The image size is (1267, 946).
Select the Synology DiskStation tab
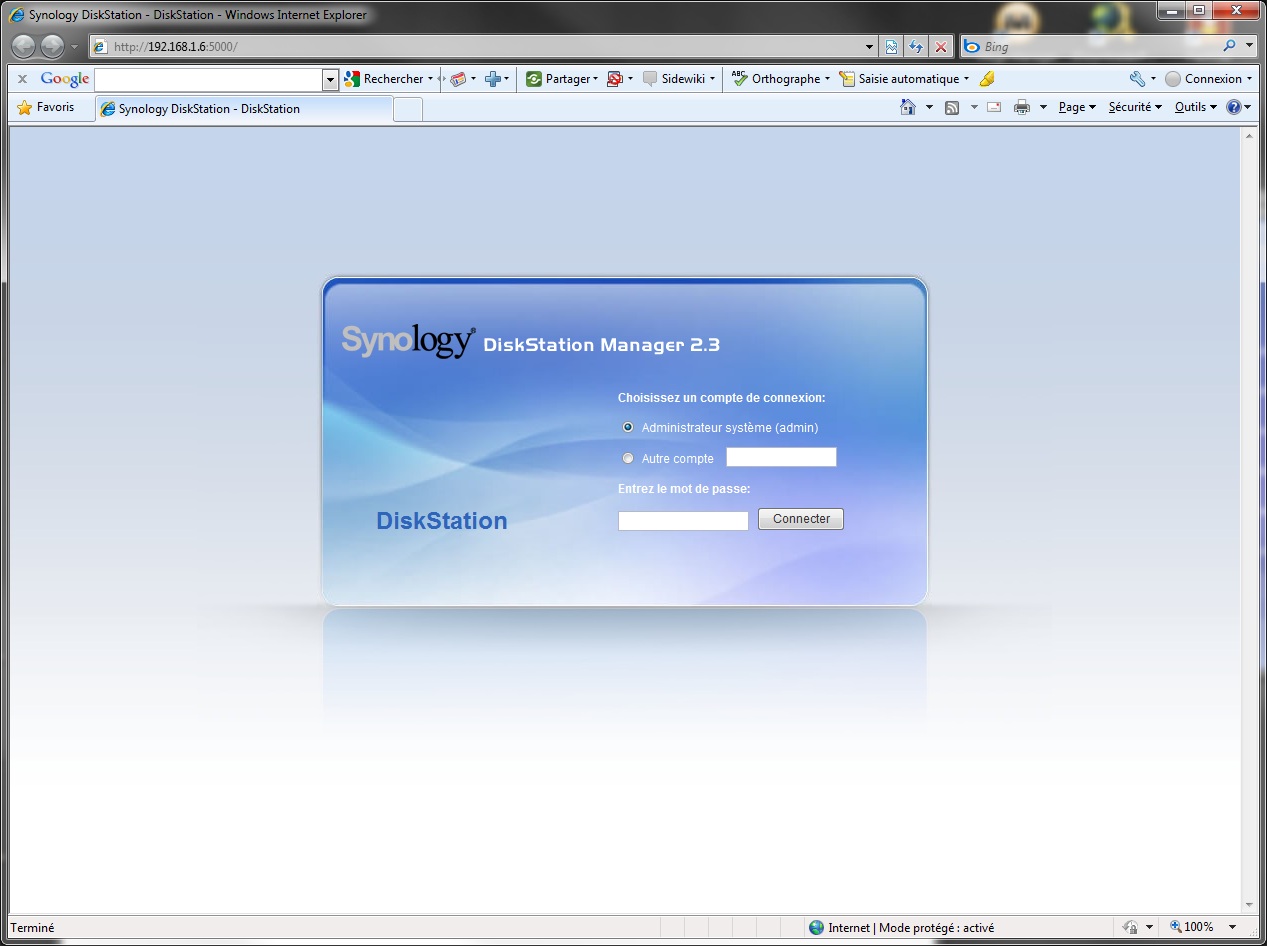tap(243, 109)
